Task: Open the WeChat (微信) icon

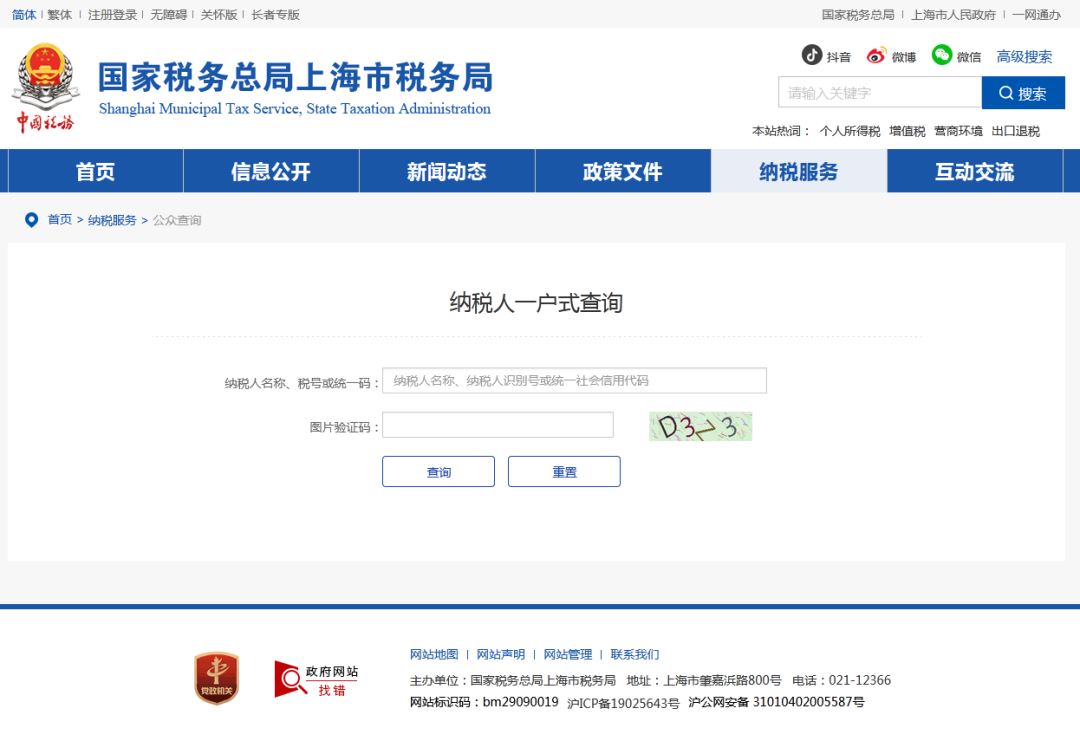Action: click(x=942, y=54)
